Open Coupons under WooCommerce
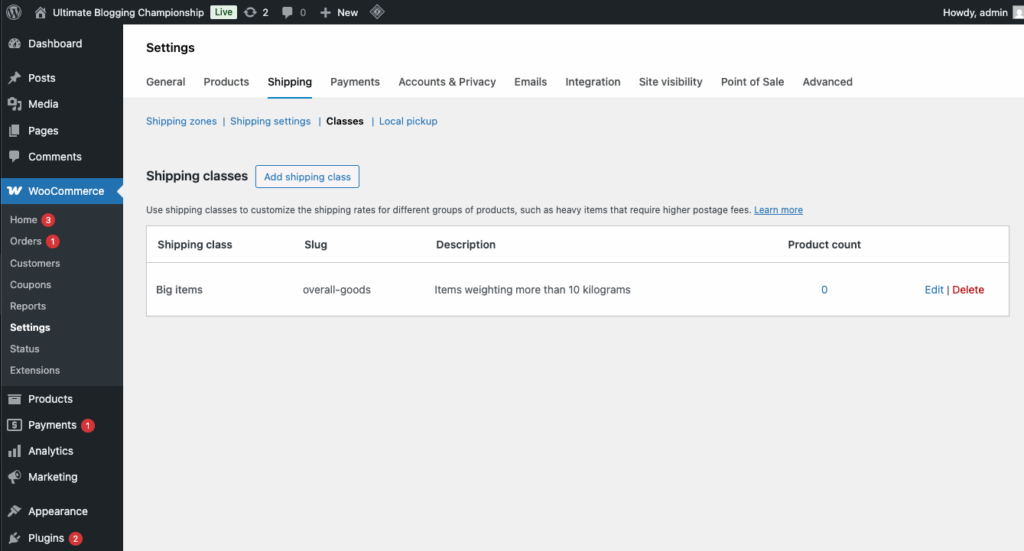The width and height of the screenshot is (1024, 551). pos(30,285)
